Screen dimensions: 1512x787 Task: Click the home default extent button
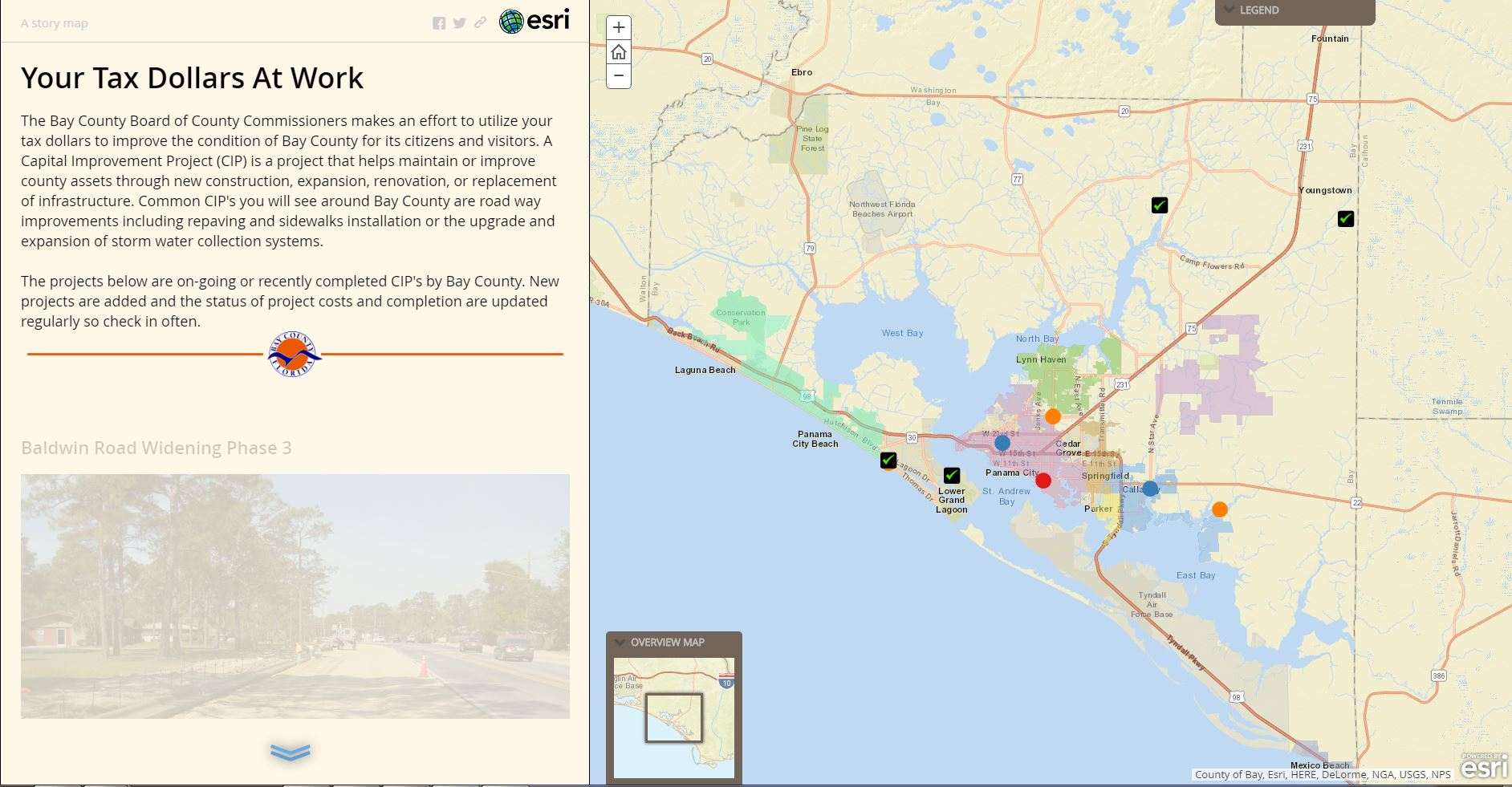click(x=618, y=53)
